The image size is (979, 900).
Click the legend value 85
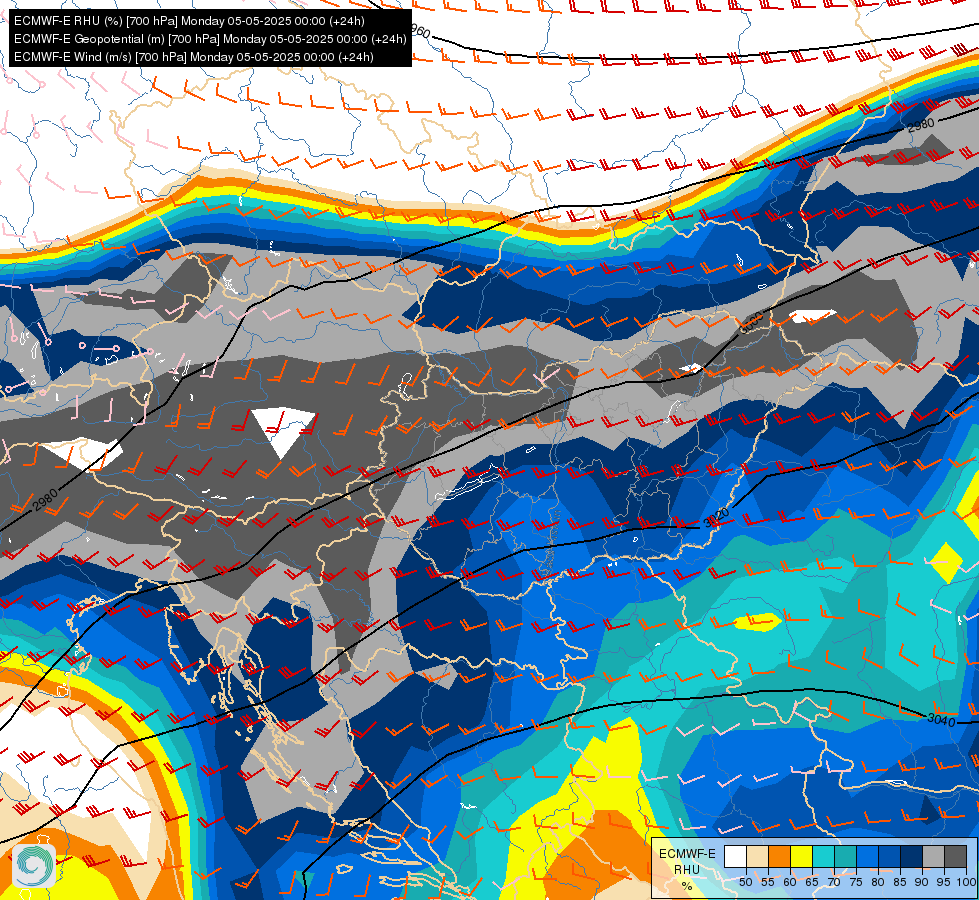coord(900,882)
